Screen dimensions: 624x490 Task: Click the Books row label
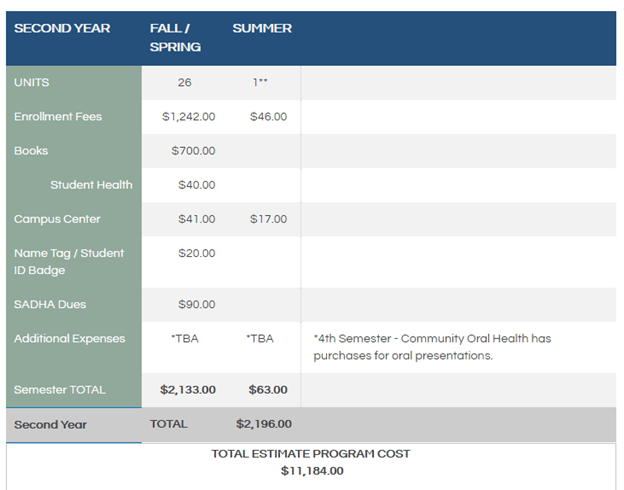[x=31, y=151]
